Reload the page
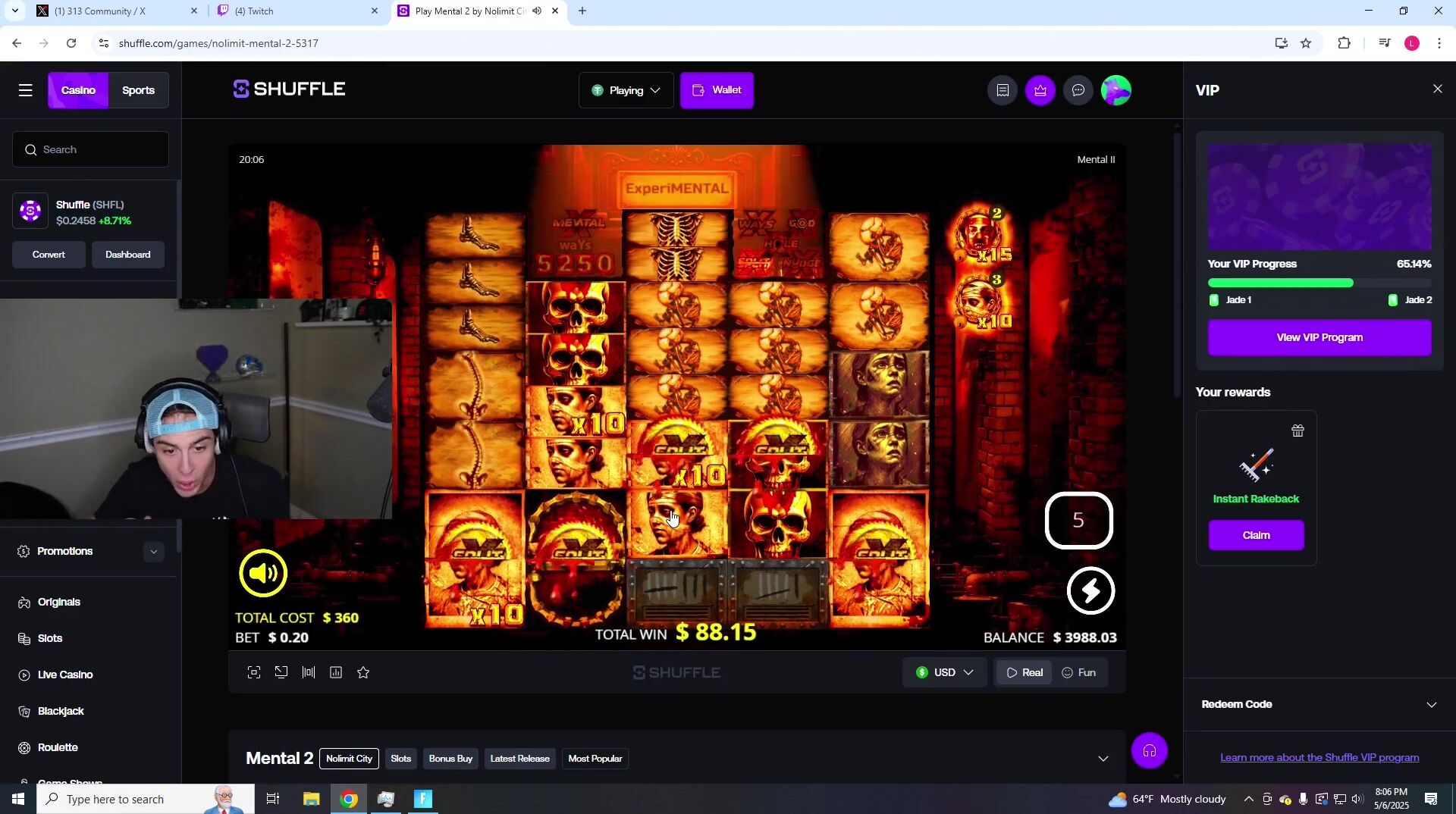 point(71,43)
